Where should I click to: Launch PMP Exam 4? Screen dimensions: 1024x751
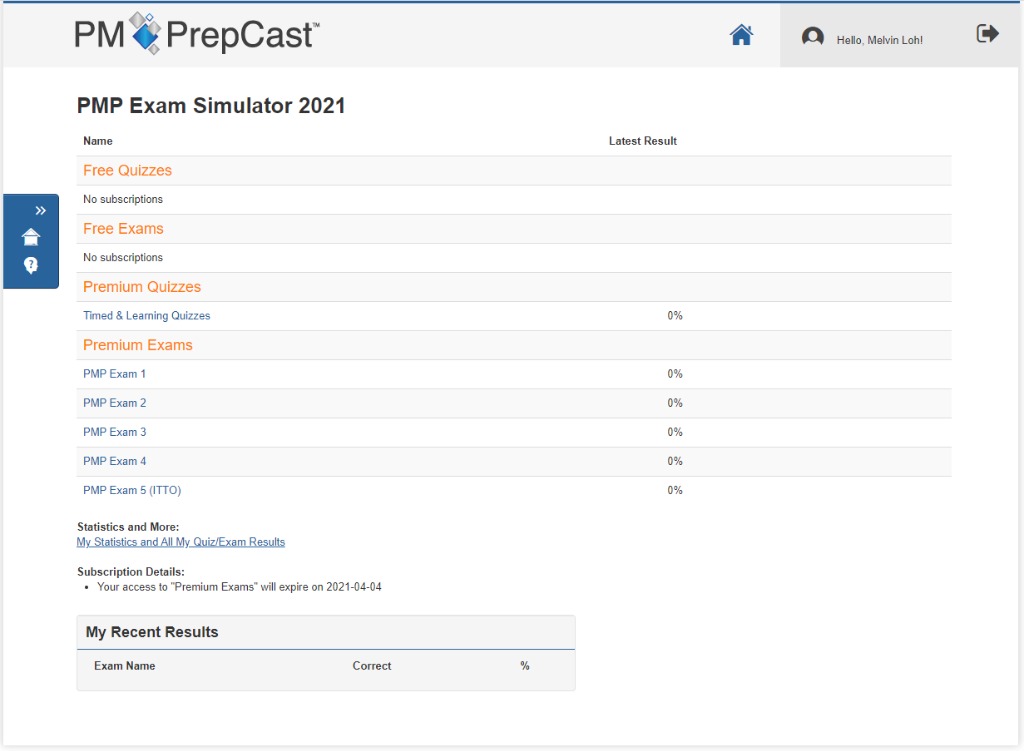(x=114, y=461)
